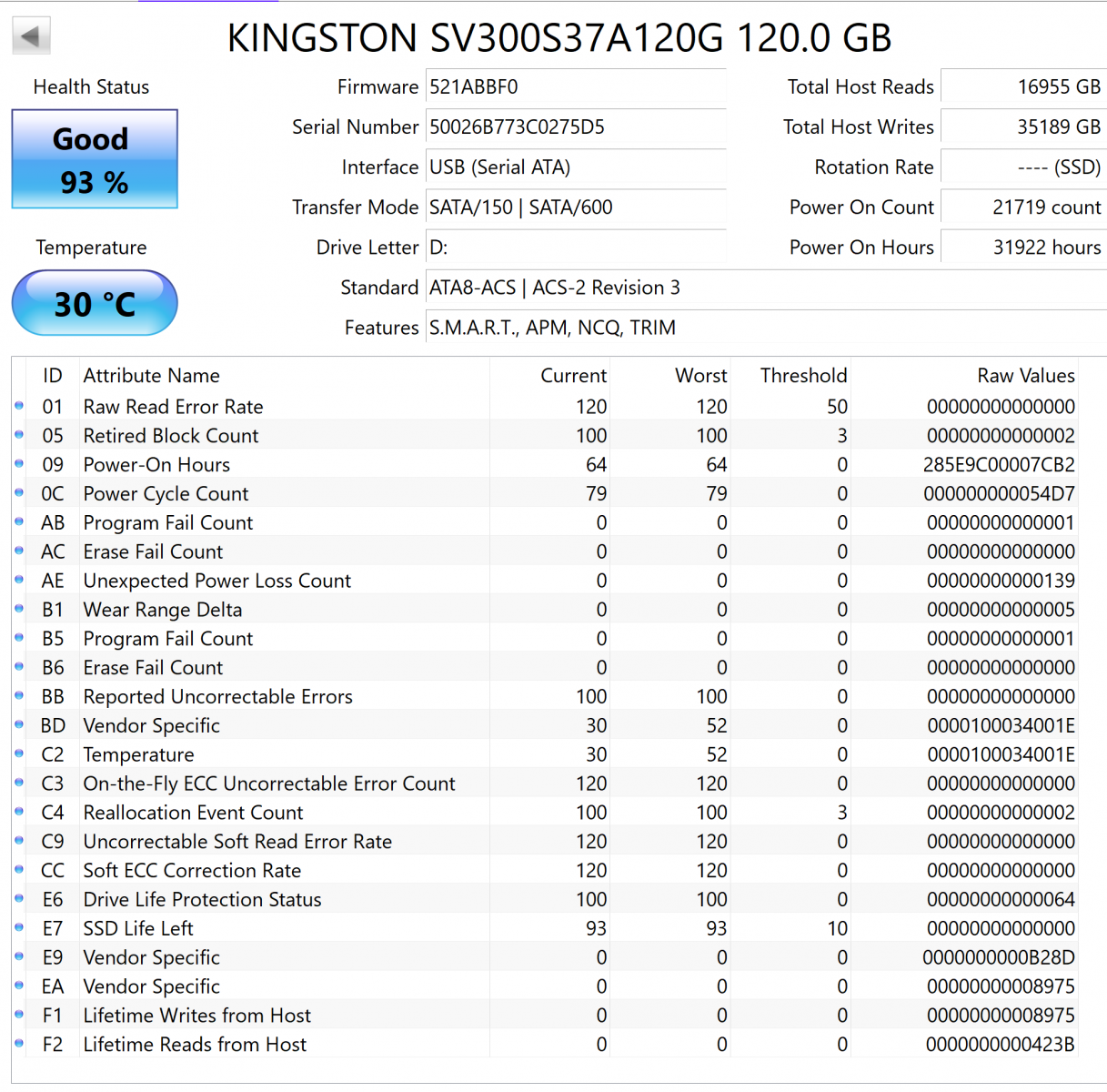
Task: Select the Total Host Reads value field
Action: pos(1023,87)
